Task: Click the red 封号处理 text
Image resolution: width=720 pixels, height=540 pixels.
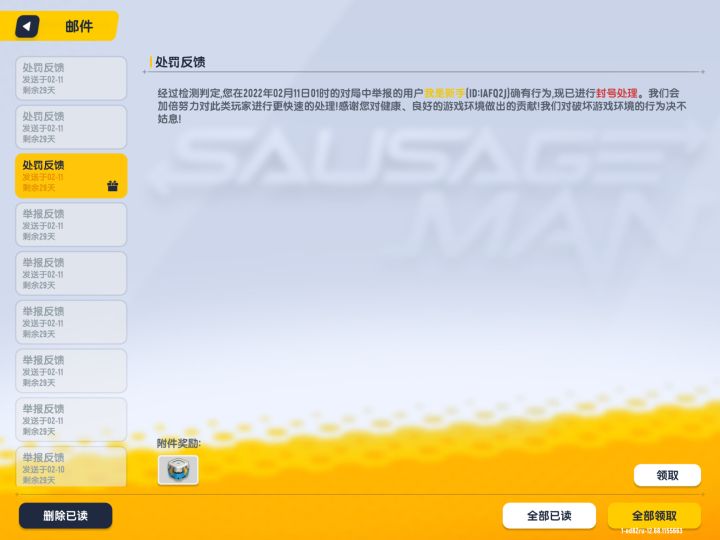Action: (x=617, y=93)
